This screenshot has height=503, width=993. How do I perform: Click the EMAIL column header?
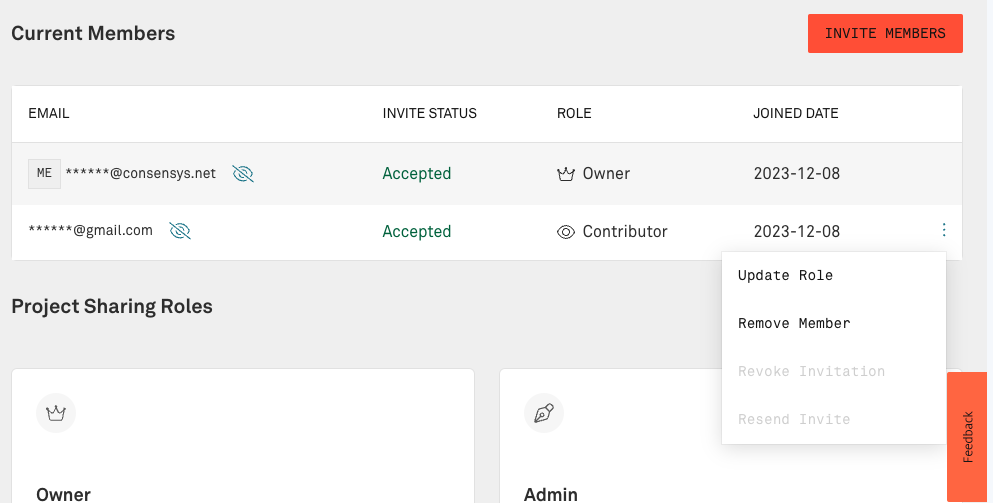(x=49, y=113)
